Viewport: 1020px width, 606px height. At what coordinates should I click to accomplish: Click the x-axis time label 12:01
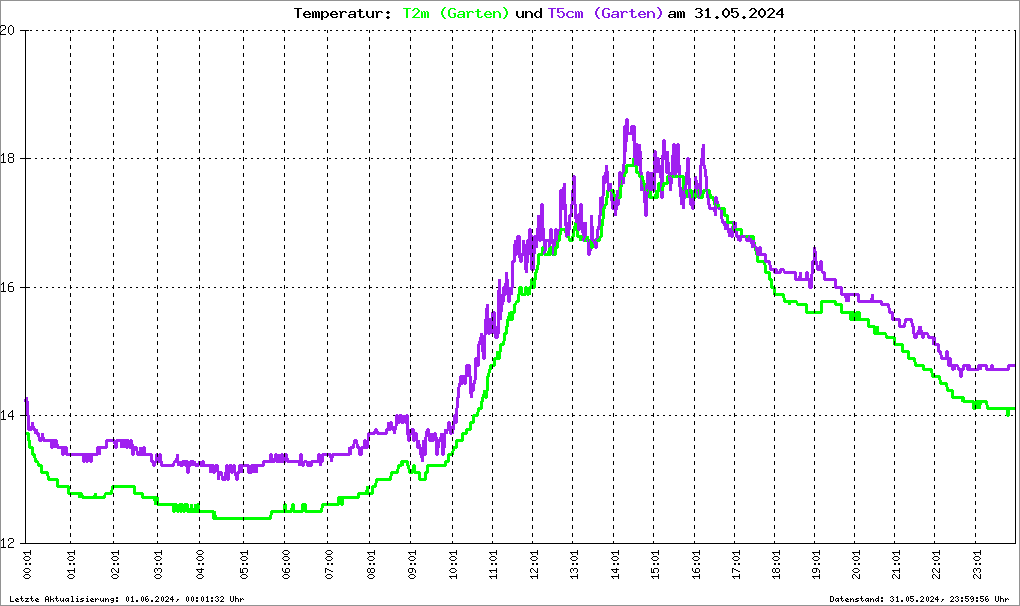[x=533, y=564]
